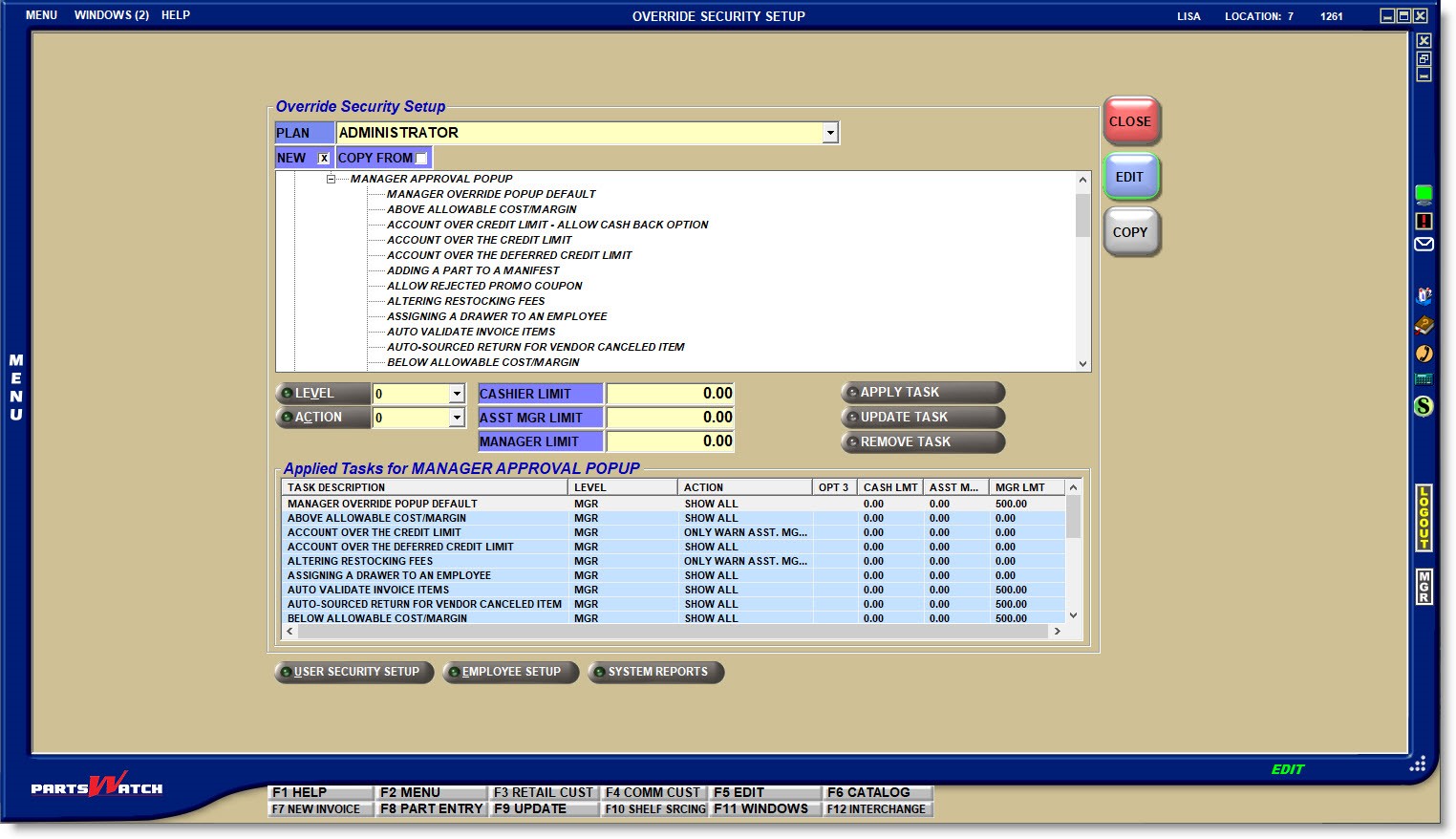Toggle the NEW checkbox
This screenshot has height=839, width=1456.
(324, 159)
